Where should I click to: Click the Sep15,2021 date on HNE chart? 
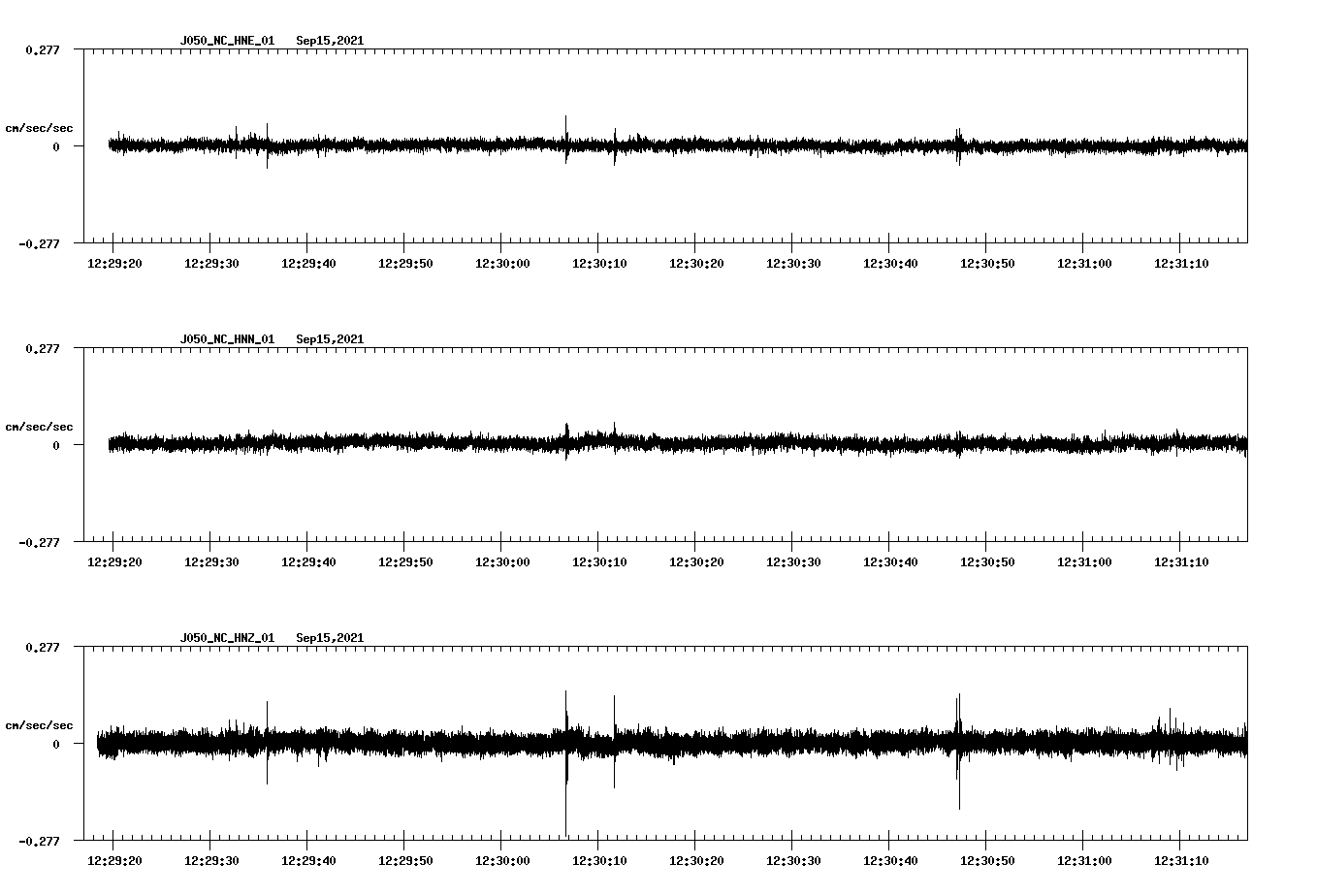point(330,41)
